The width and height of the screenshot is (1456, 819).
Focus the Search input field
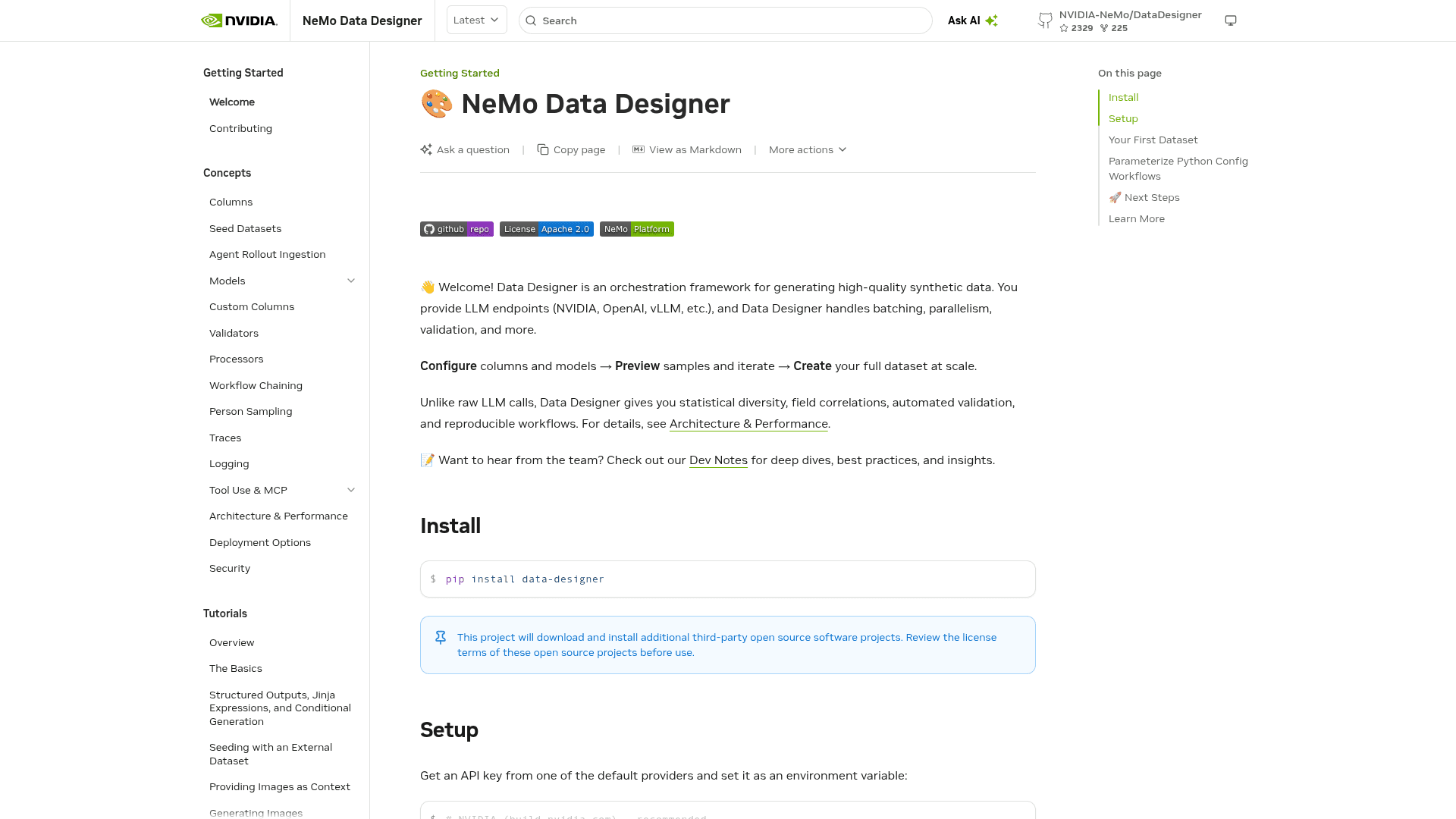pos(725,20)
